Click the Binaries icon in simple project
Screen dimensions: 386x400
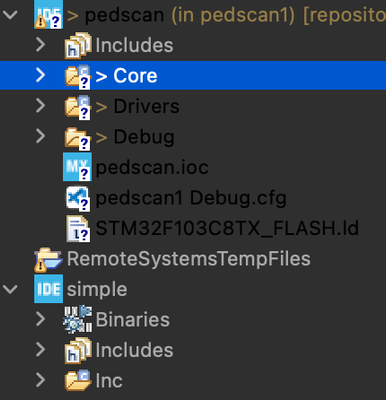point(77,319)
